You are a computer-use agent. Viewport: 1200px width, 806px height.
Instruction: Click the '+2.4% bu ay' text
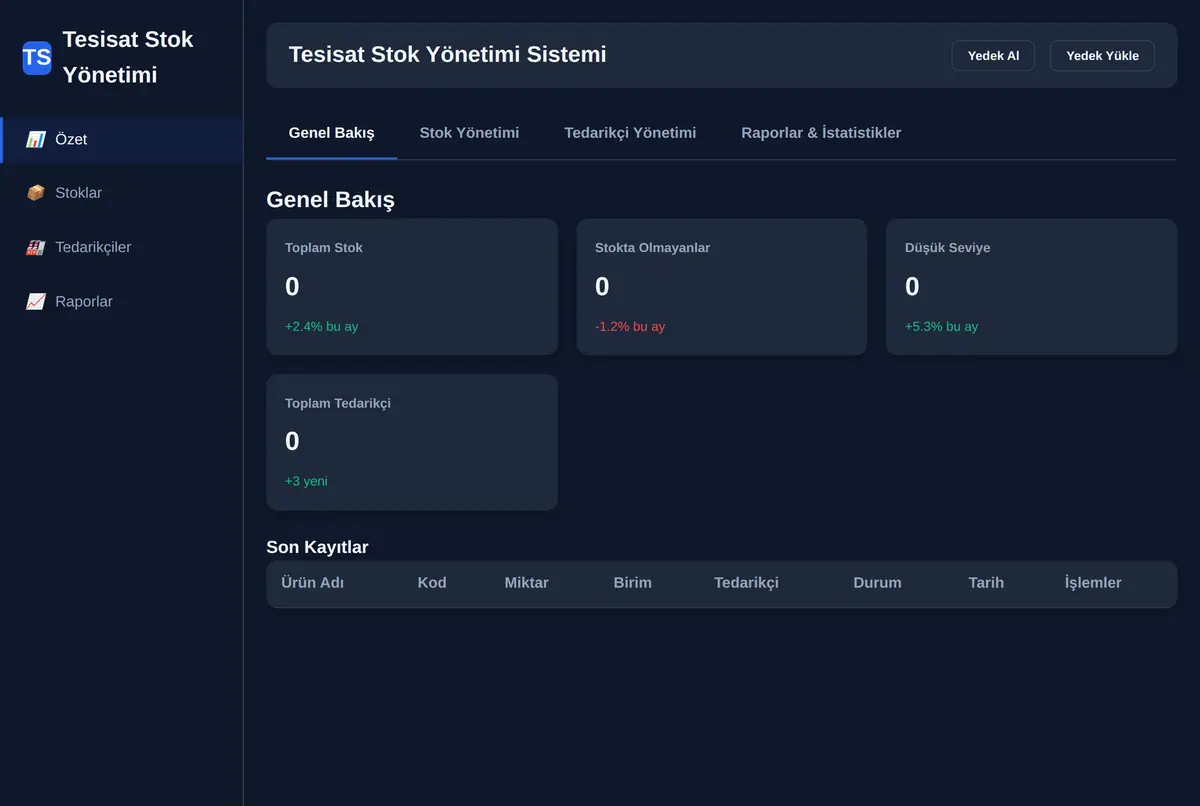click(x=321, y=327)
